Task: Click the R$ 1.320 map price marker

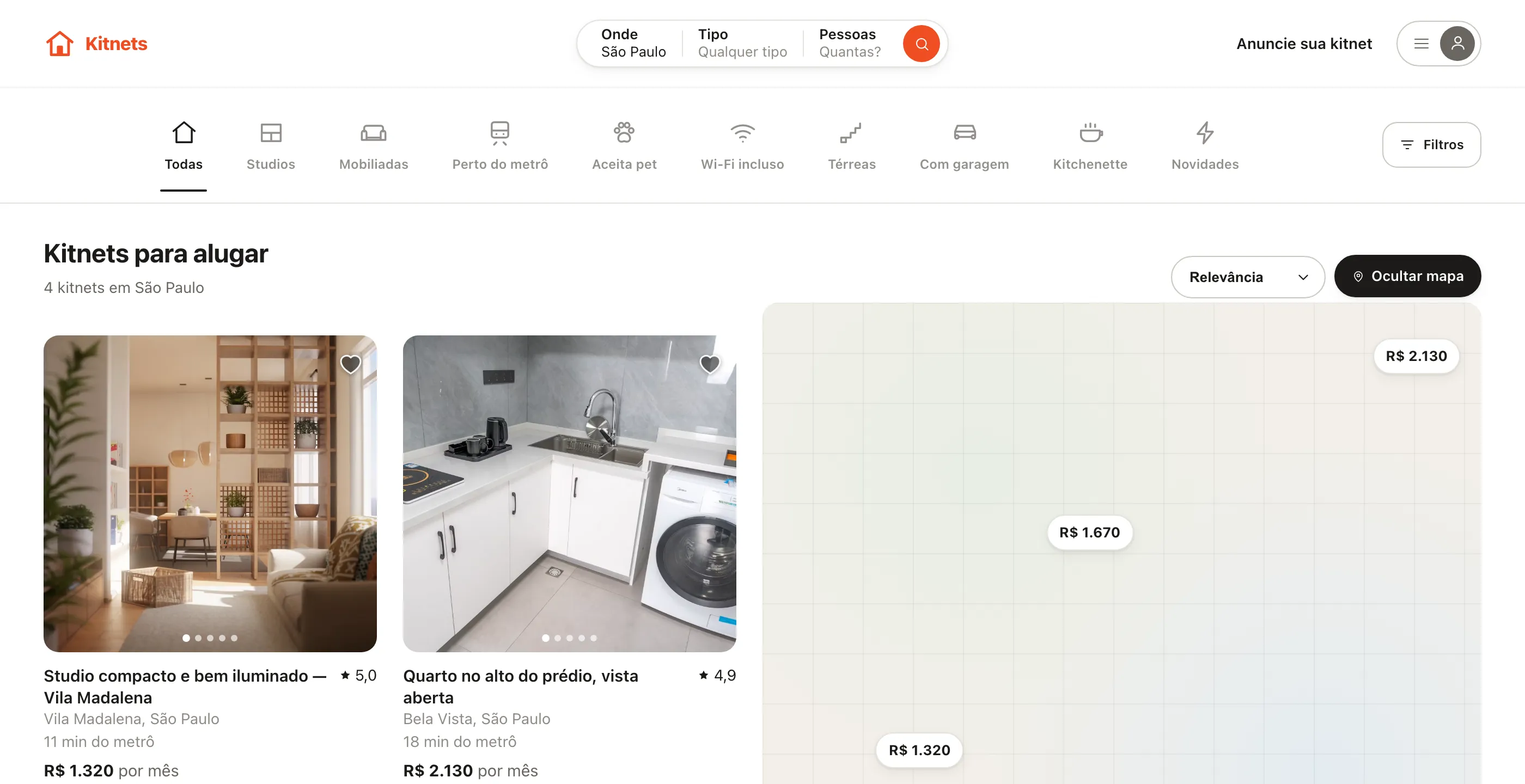Action: [919, 750]
